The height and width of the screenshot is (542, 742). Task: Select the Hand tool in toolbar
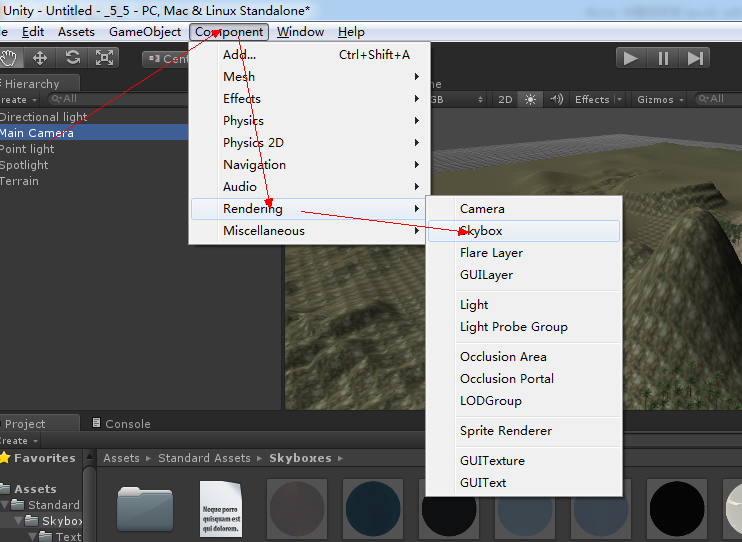point(9,58)
